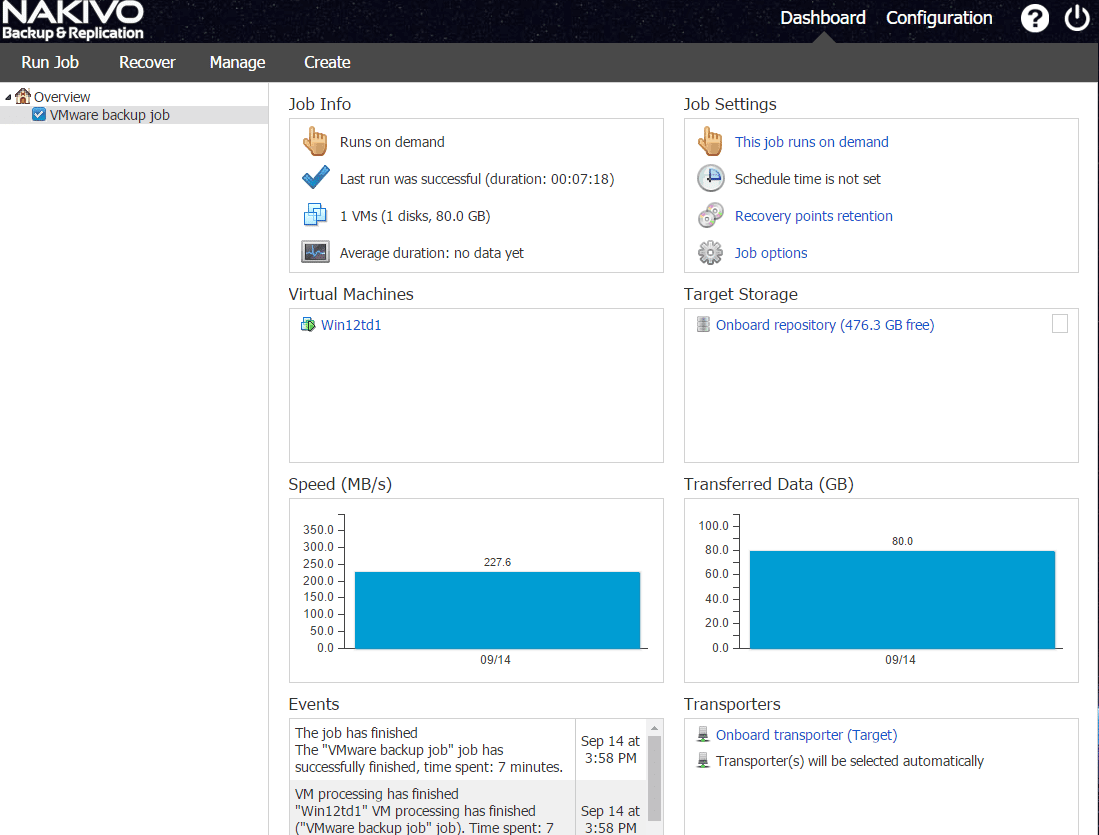Switch to the Configuration tab
The image size is (1099, 835).
coord(939,18)
